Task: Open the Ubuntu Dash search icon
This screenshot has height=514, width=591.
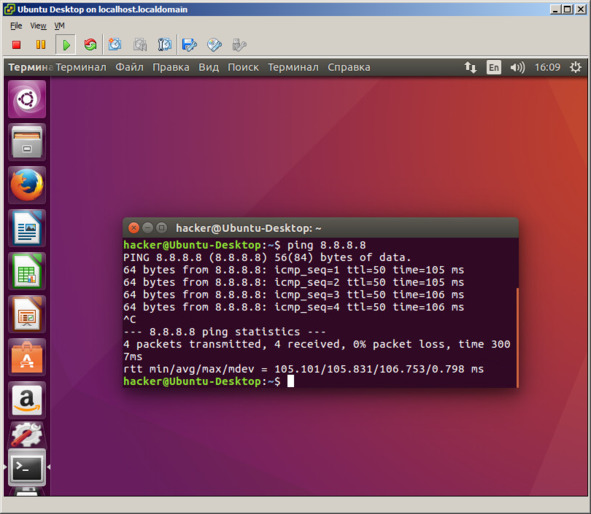Action: point(27,99)
